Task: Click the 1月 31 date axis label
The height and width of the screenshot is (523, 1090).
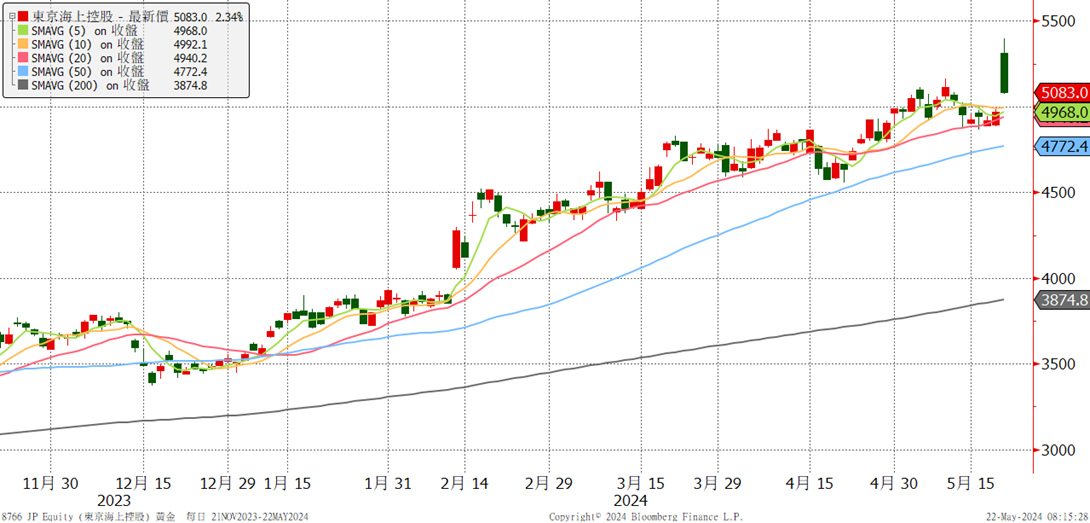Action: coord(389,484)
